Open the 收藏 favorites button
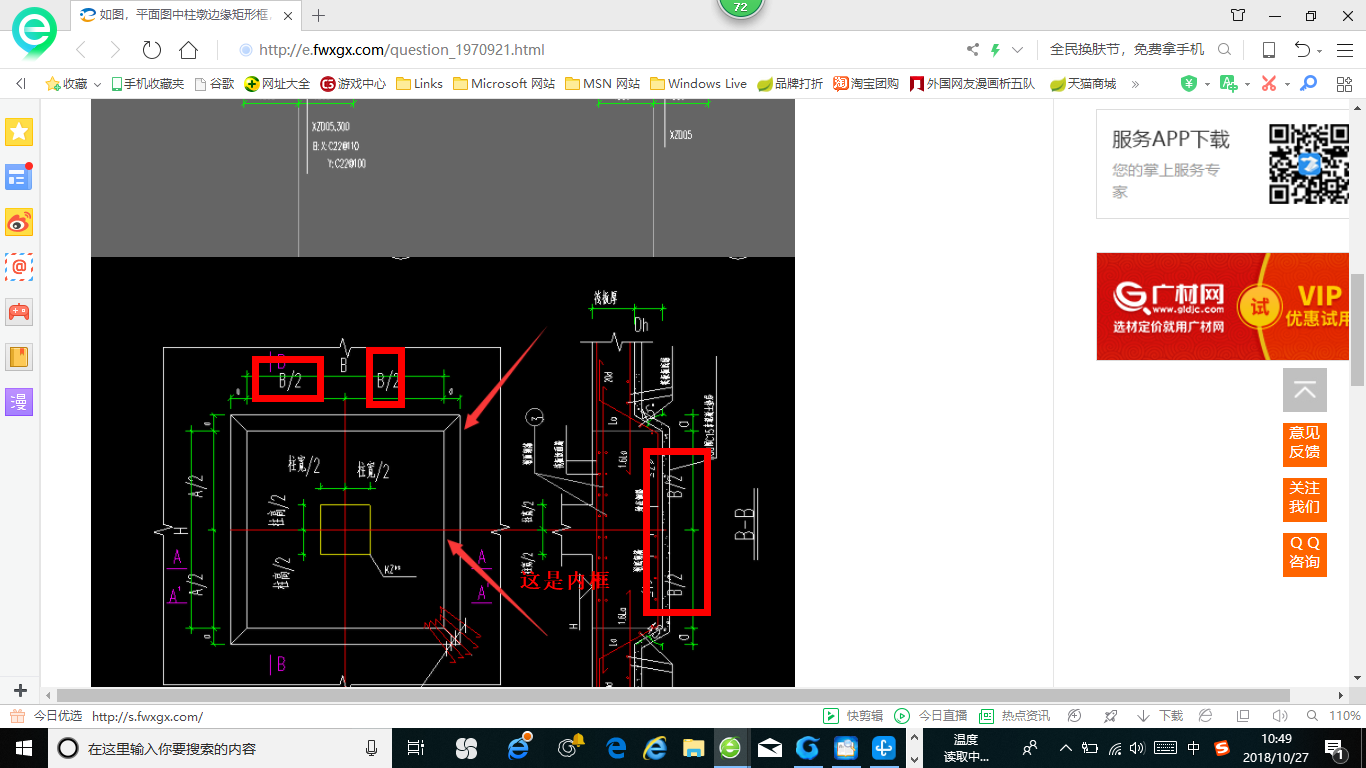This screenshot has height=768, width=1366. 67,84
